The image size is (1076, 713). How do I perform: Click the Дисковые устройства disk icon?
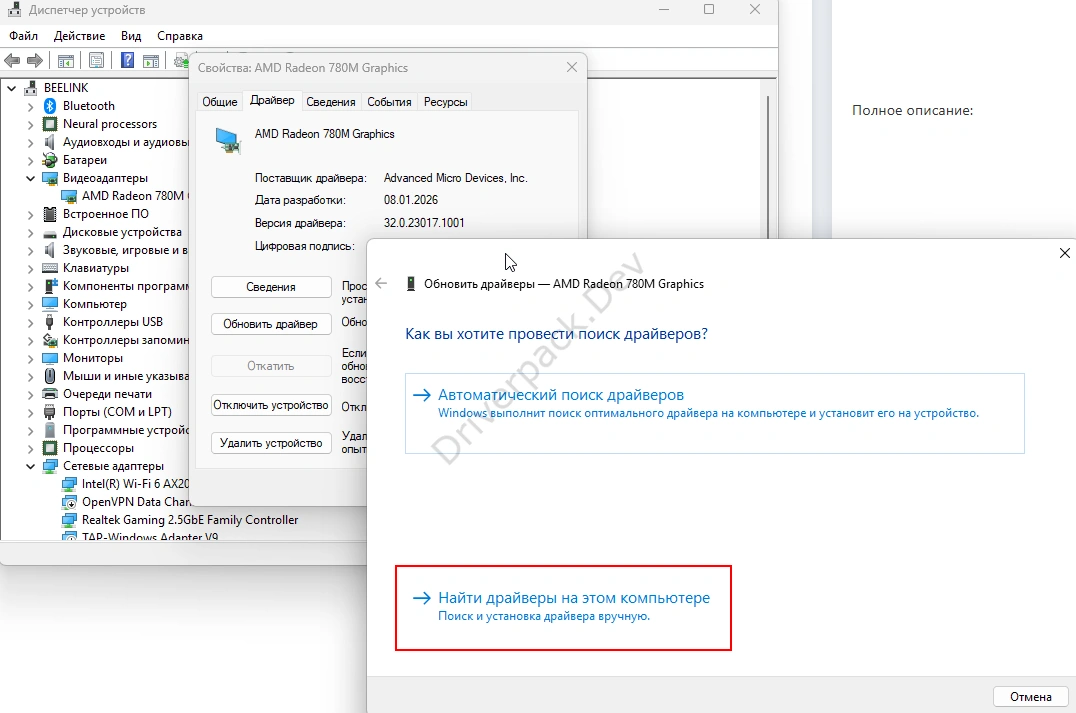49,233
